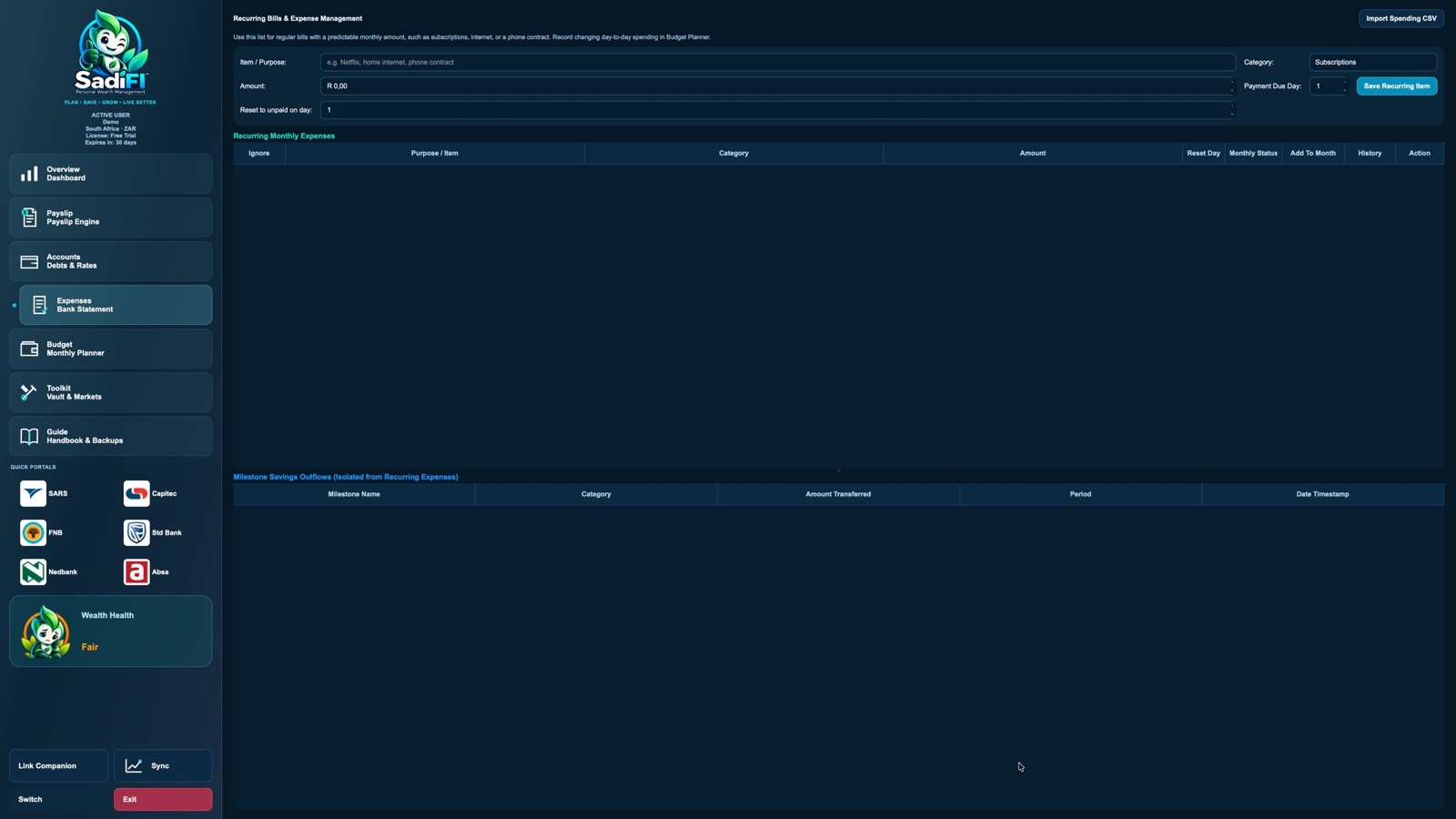Screen dimensions: 1456x819
Task: Open the Category Subscriptions dropdown
Action: (x=1372, y=62)
